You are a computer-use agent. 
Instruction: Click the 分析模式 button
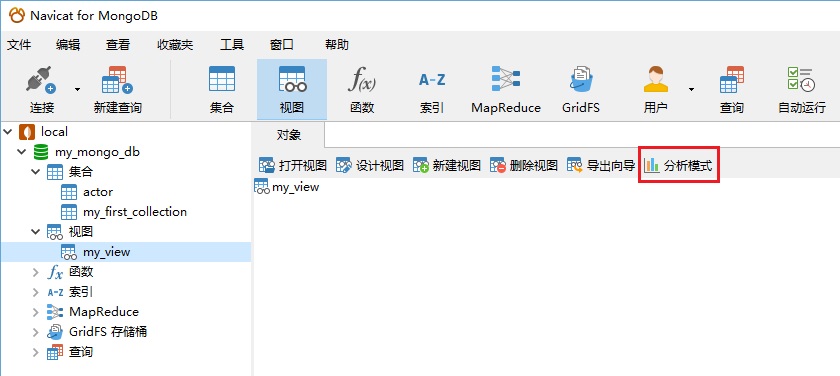[678, 166]
